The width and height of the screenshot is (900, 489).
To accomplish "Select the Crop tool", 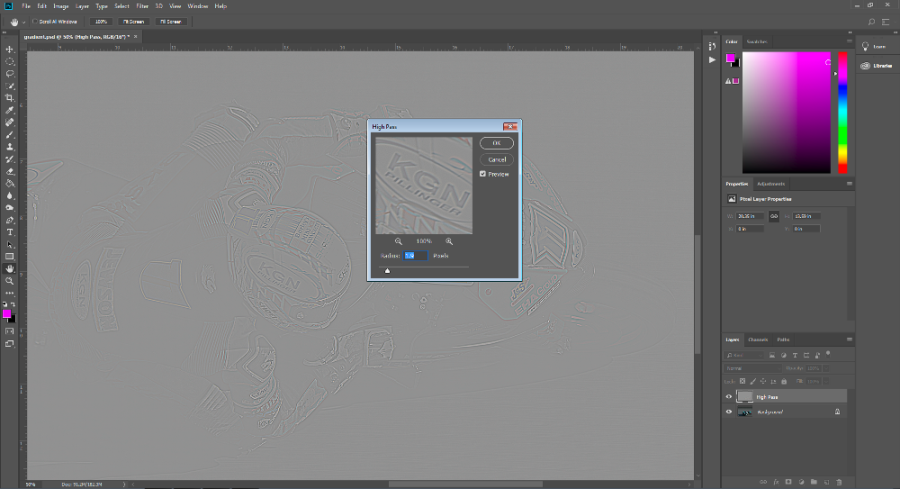I will tap(10, 98).
